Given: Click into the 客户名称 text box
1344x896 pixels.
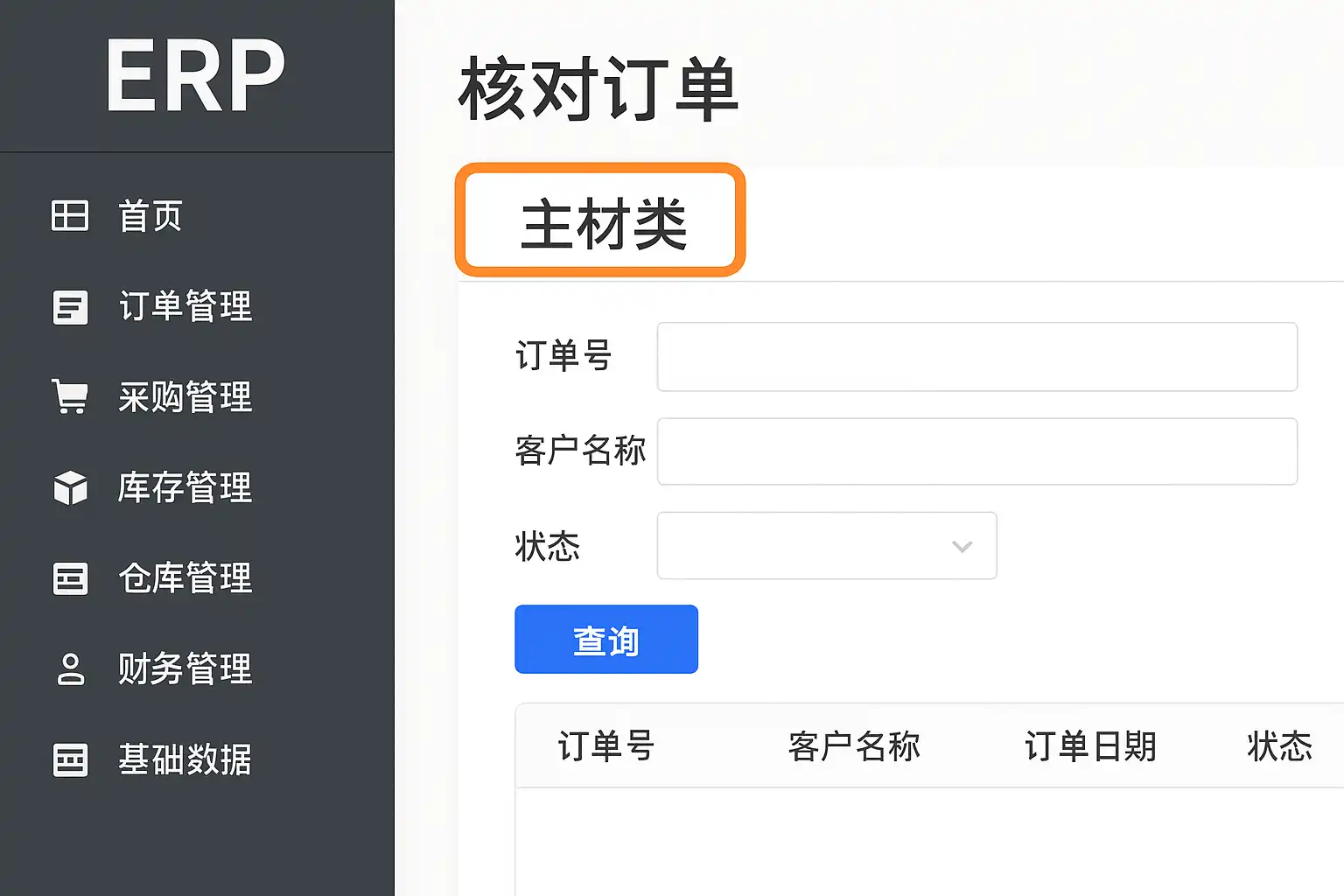Looking at the screenshot, I should pos(976,451).
